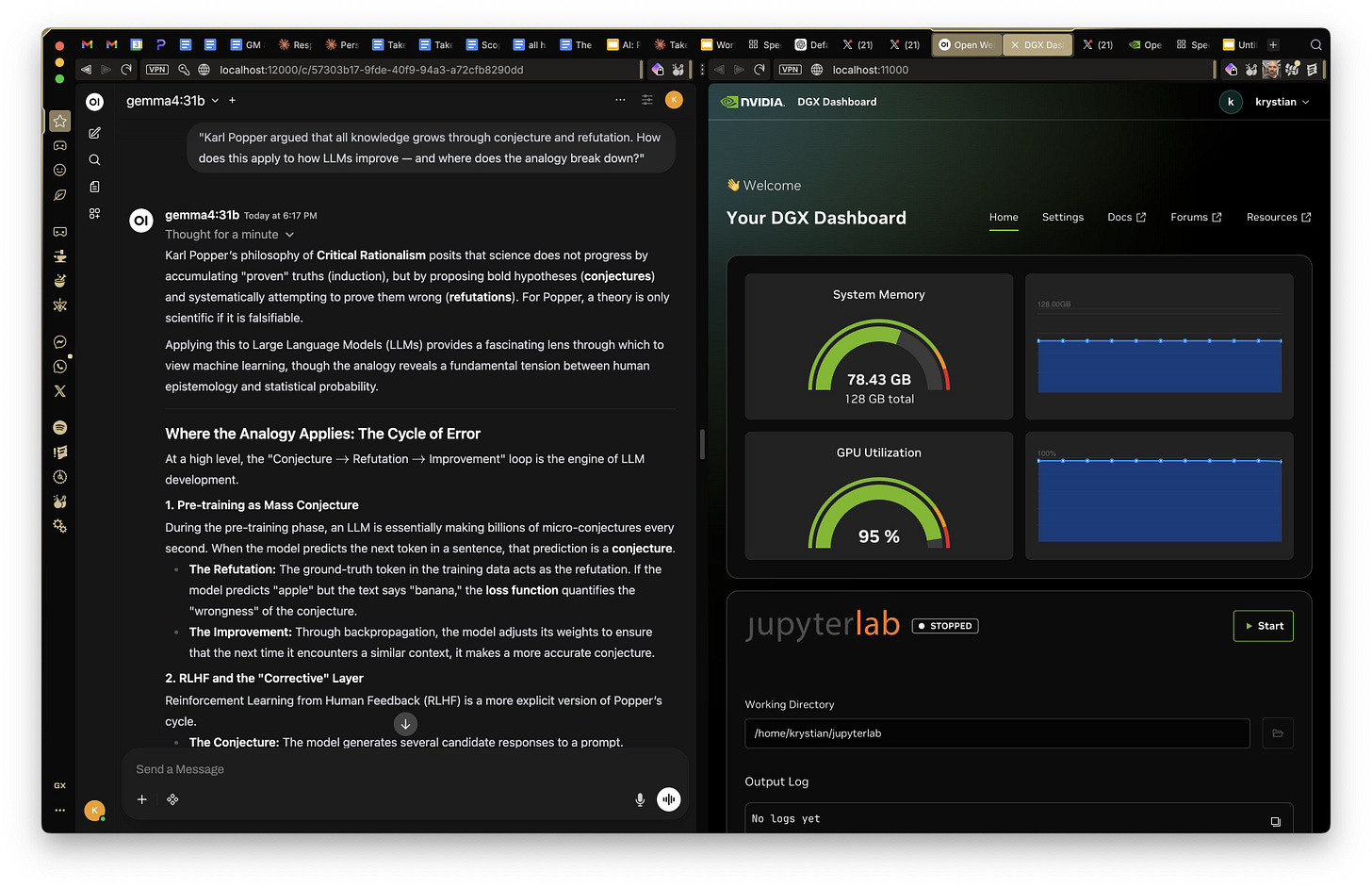Click the STOPPED status badge

coord(945,626)
